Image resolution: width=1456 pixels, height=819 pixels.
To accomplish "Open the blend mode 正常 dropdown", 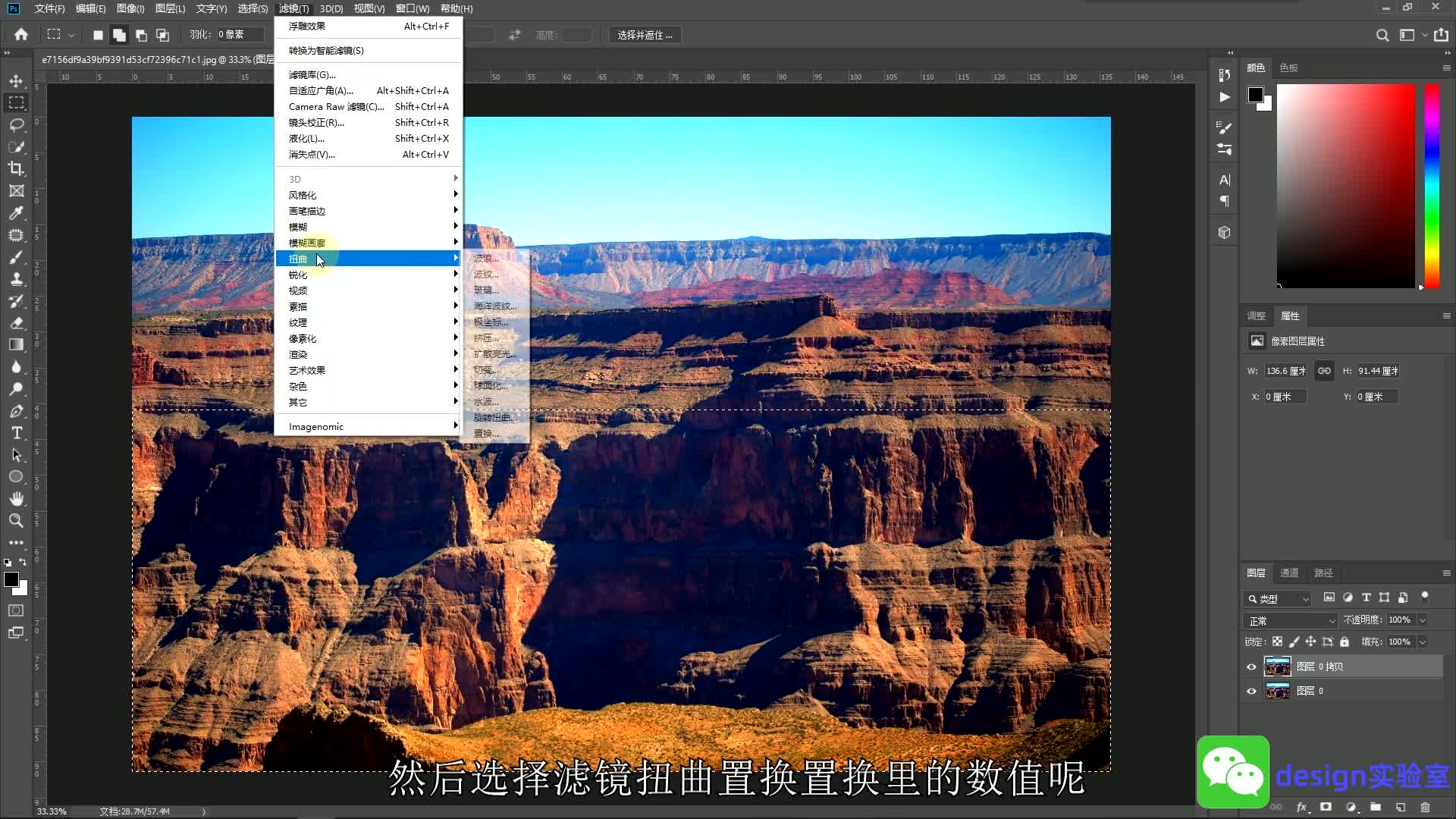I will pos(1291,620).
